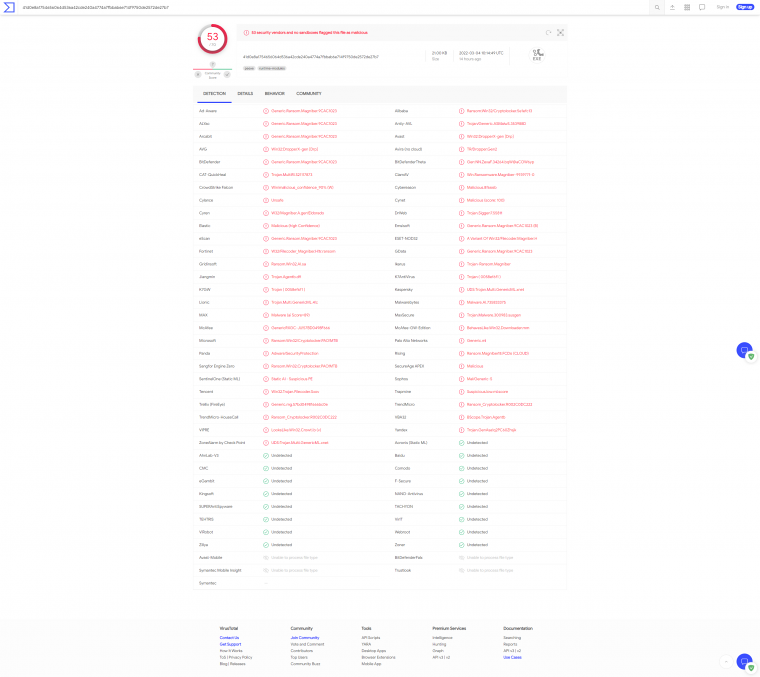This screenshot has width=760, height=677.
Task: Click the 53 detection score gauge
Action: click(212, 39)
